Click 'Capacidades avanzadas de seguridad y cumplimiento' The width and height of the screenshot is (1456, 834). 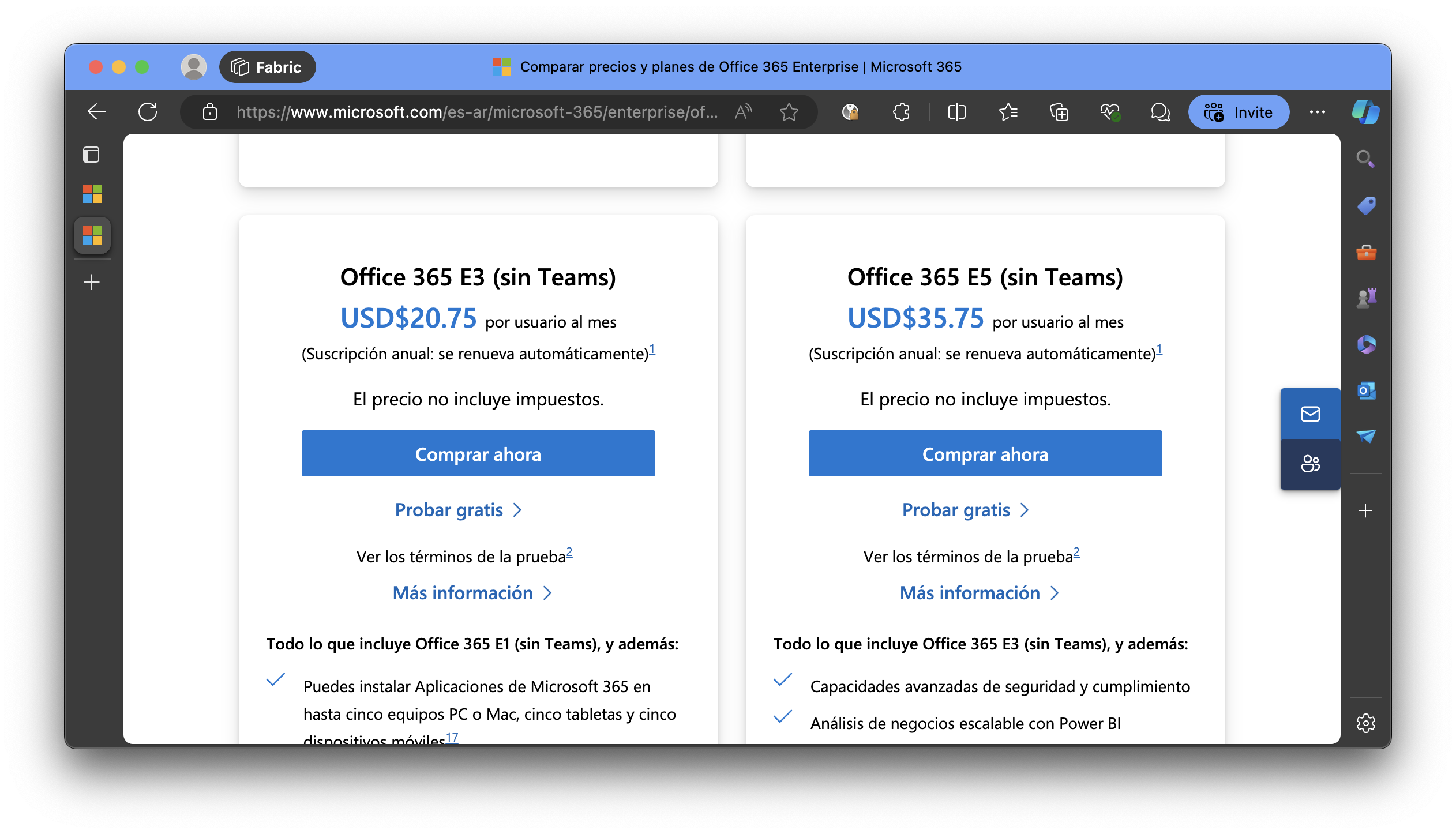pos(1000,686)
